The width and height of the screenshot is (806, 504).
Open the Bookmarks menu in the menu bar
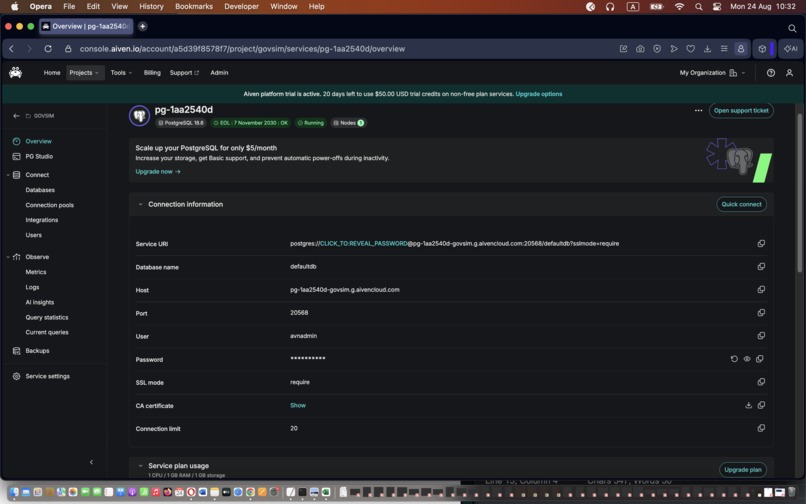click(x=194, y=7)
